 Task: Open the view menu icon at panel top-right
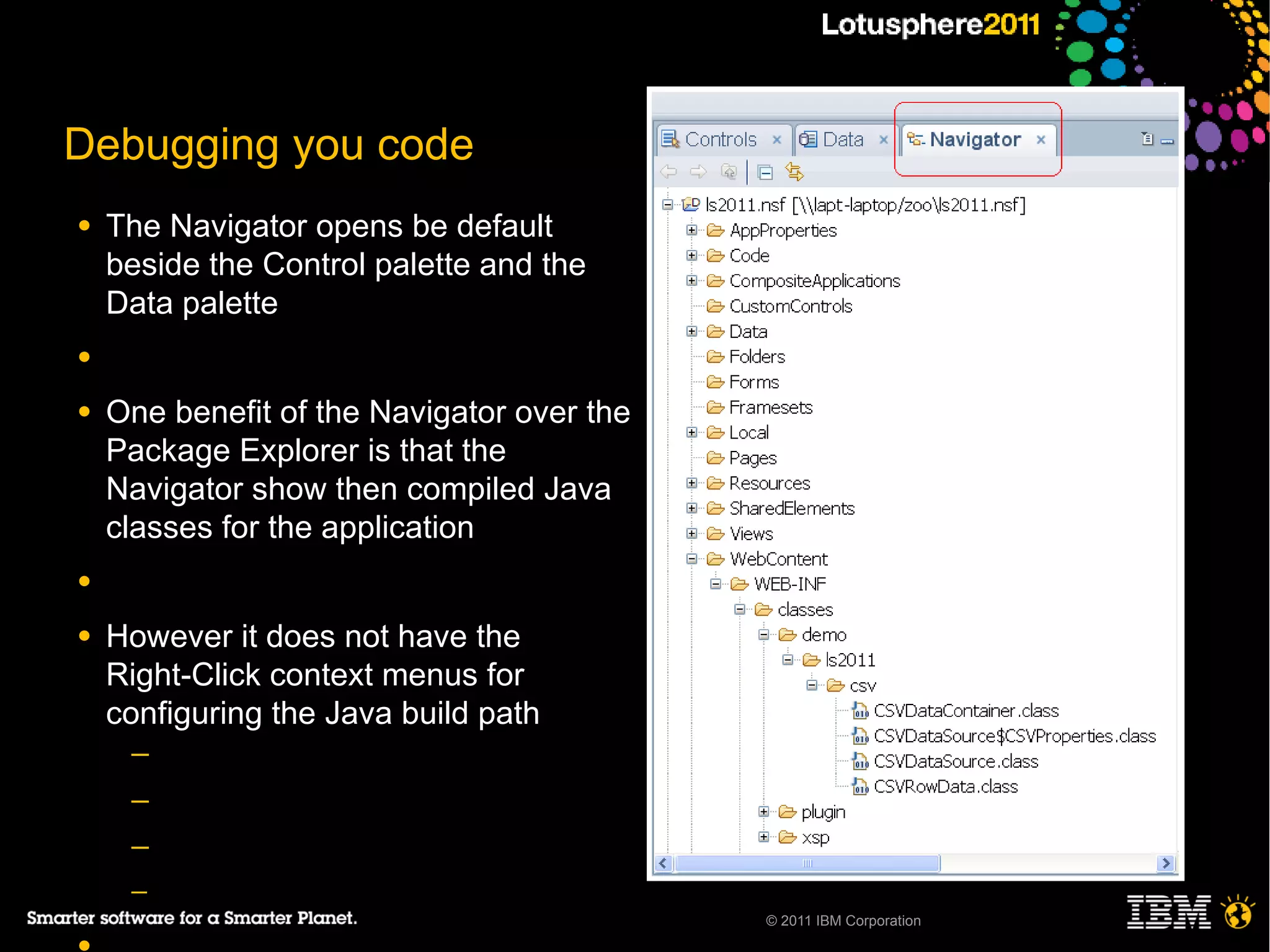(x=1147, y=139)
